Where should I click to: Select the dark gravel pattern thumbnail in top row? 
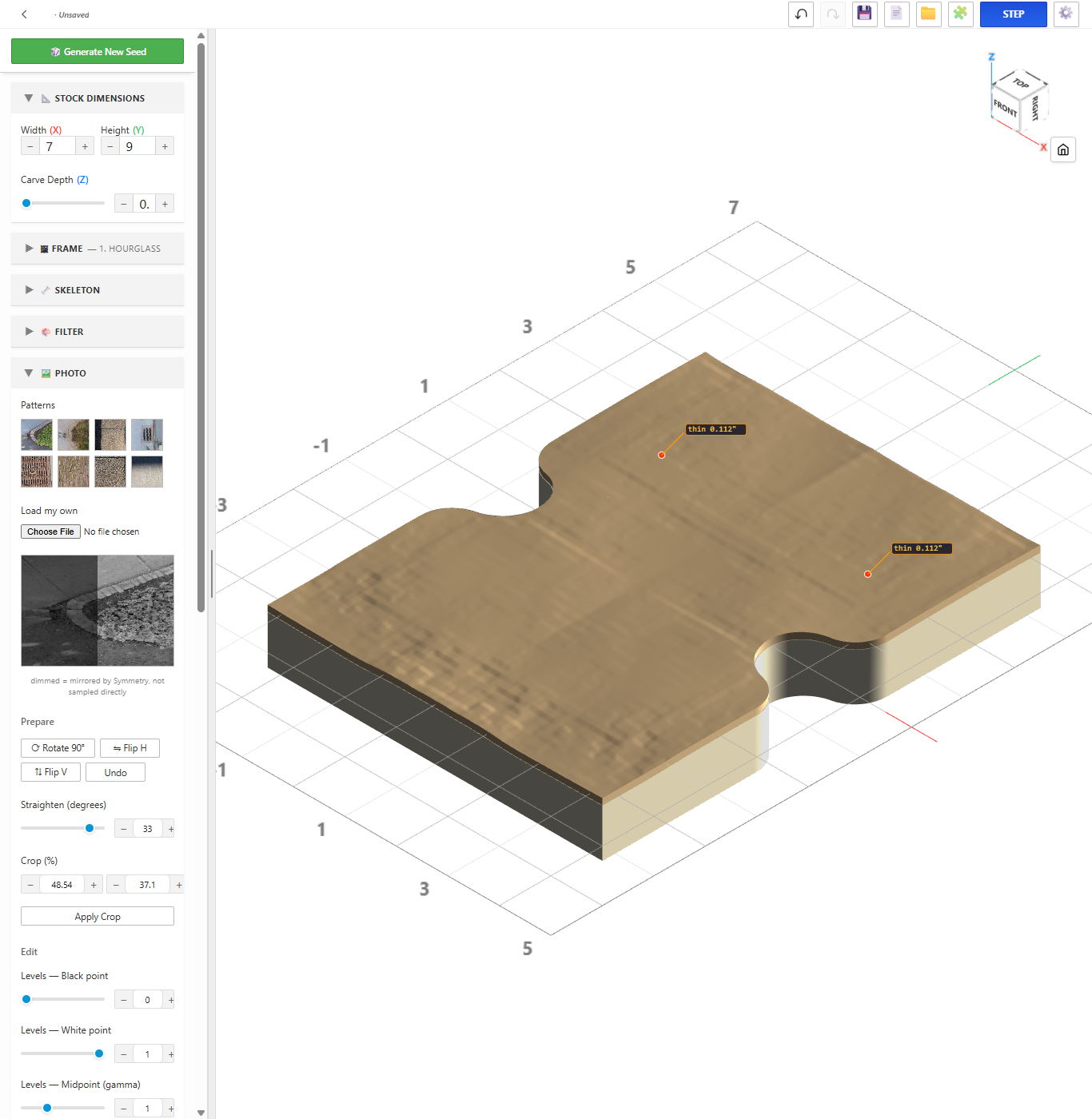tap(110, 435)
